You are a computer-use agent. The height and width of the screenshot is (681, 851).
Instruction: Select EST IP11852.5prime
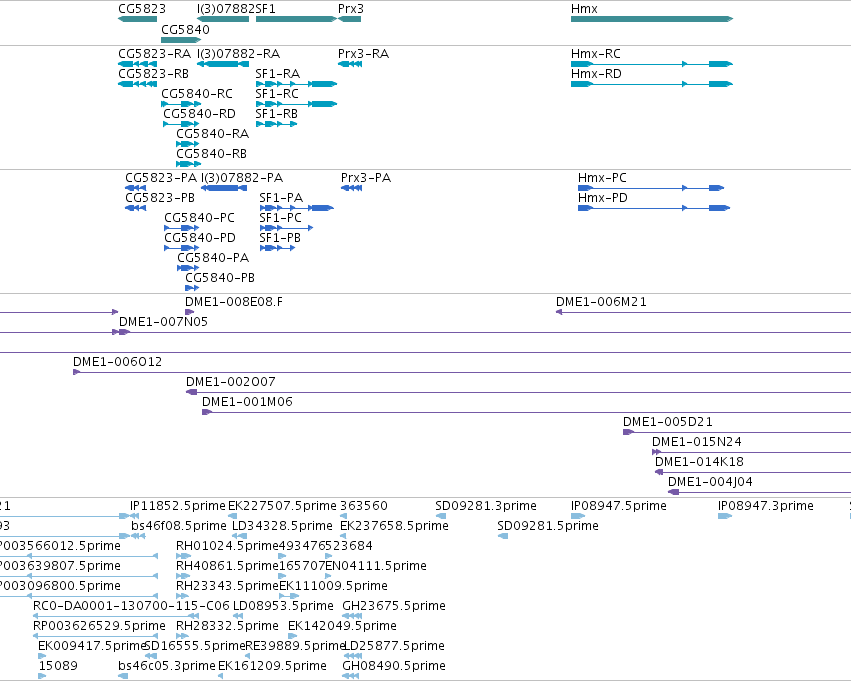pyautogui.click(x=135, y=517)
